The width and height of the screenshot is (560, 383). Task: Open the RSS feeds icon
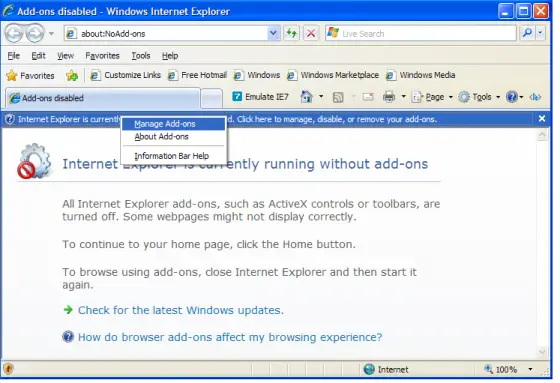pos(338,97)
